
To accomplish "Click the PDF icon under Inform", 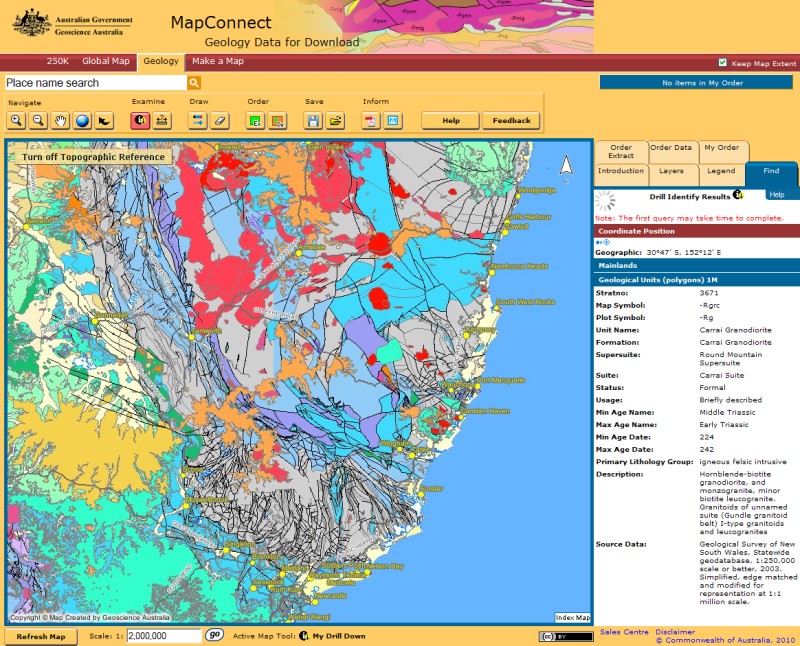I will coord(370,121).
